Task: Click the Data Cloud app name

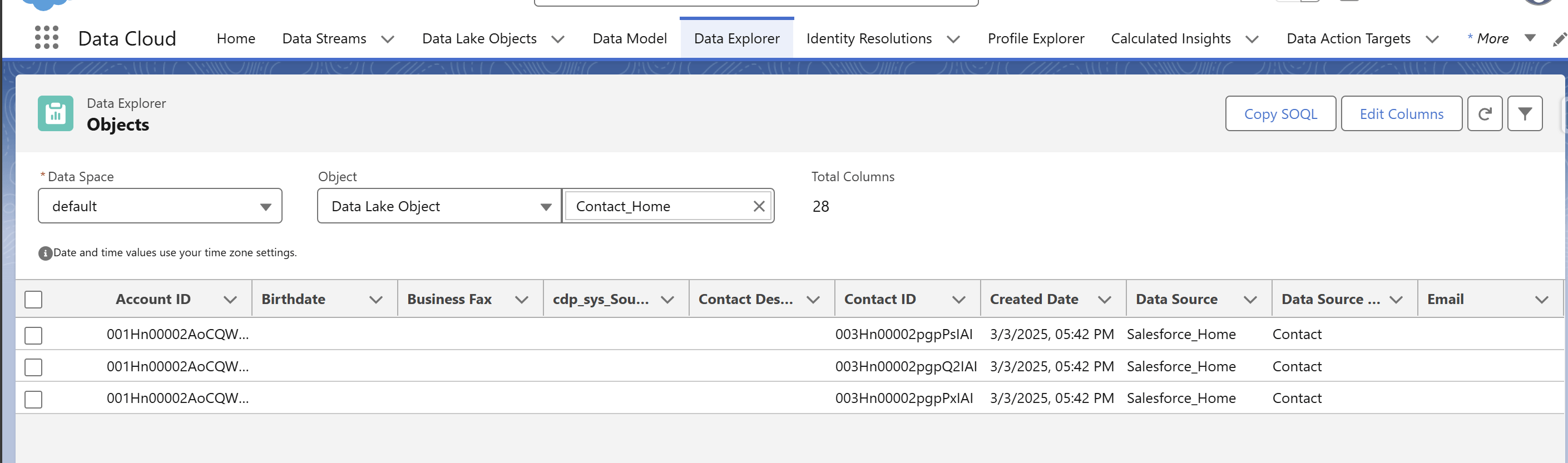Action: click(127, 39)
